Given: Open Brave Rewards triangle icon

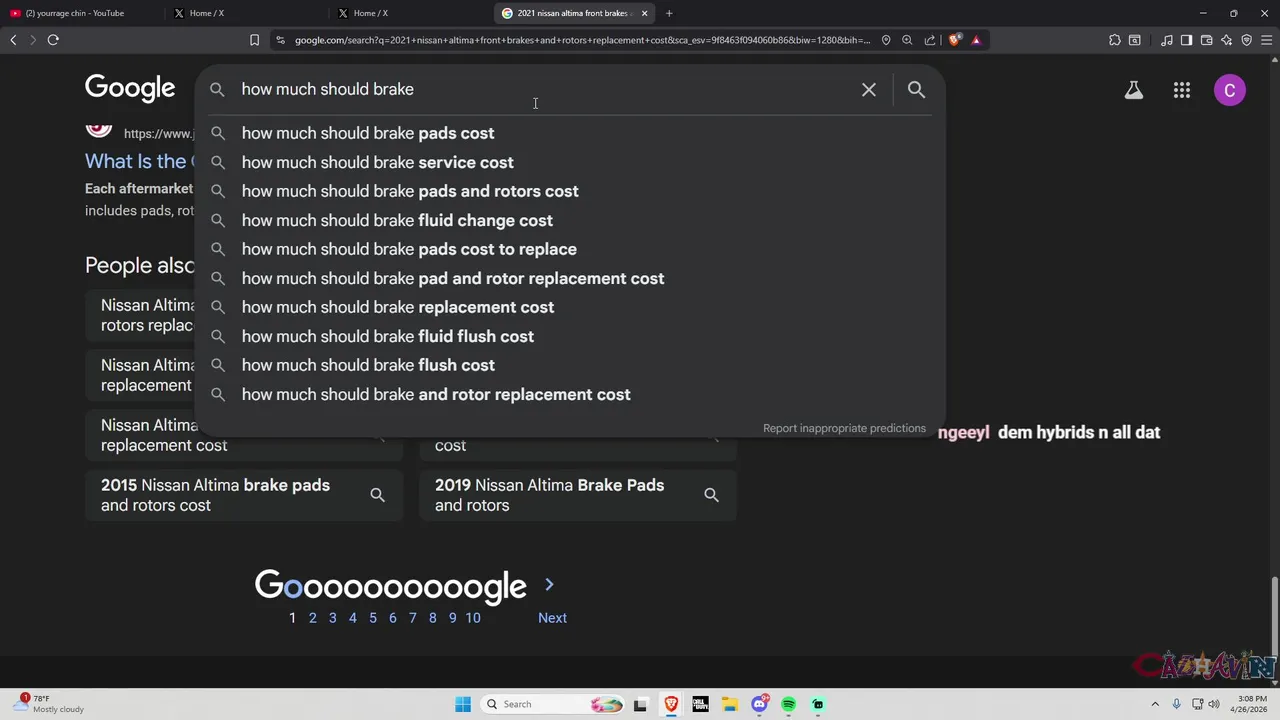Looking at the screenshot, I should point(976,40).
